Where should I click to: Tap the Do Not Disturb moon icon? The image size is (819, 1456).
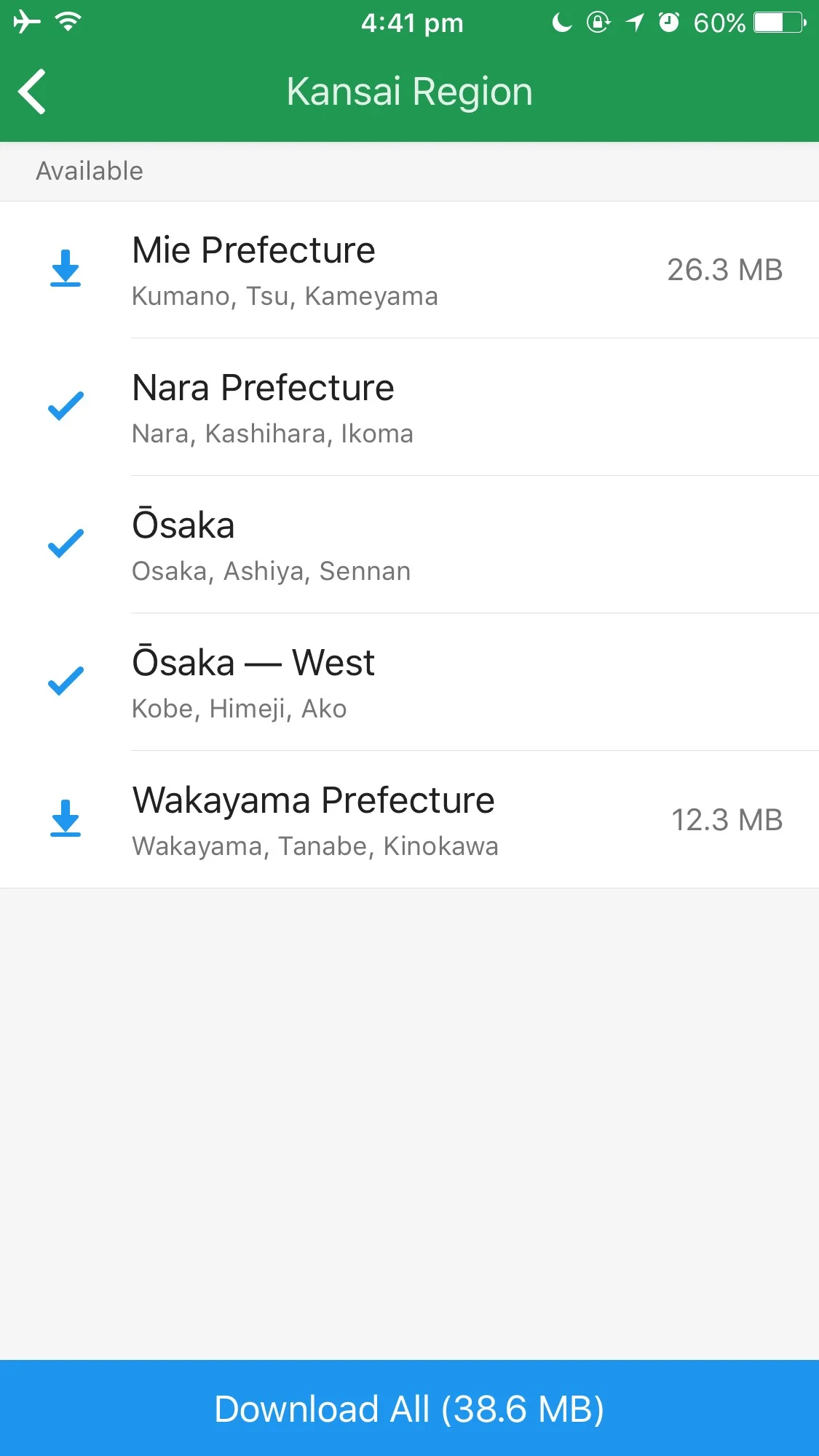click(x=561, y=23)
